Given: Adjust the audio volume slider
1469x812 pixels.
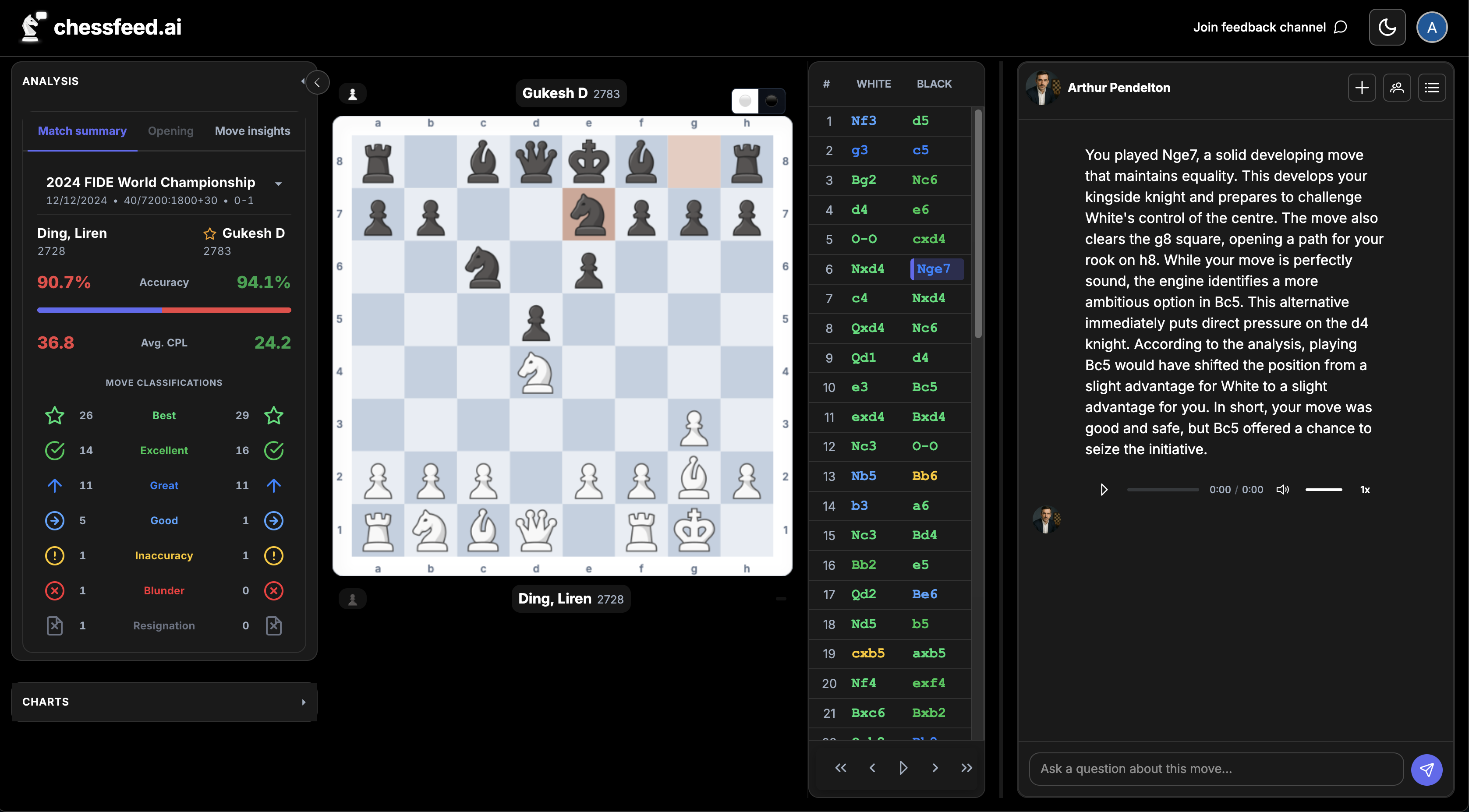Looking at the screenshot, I should click(1324, 489).
